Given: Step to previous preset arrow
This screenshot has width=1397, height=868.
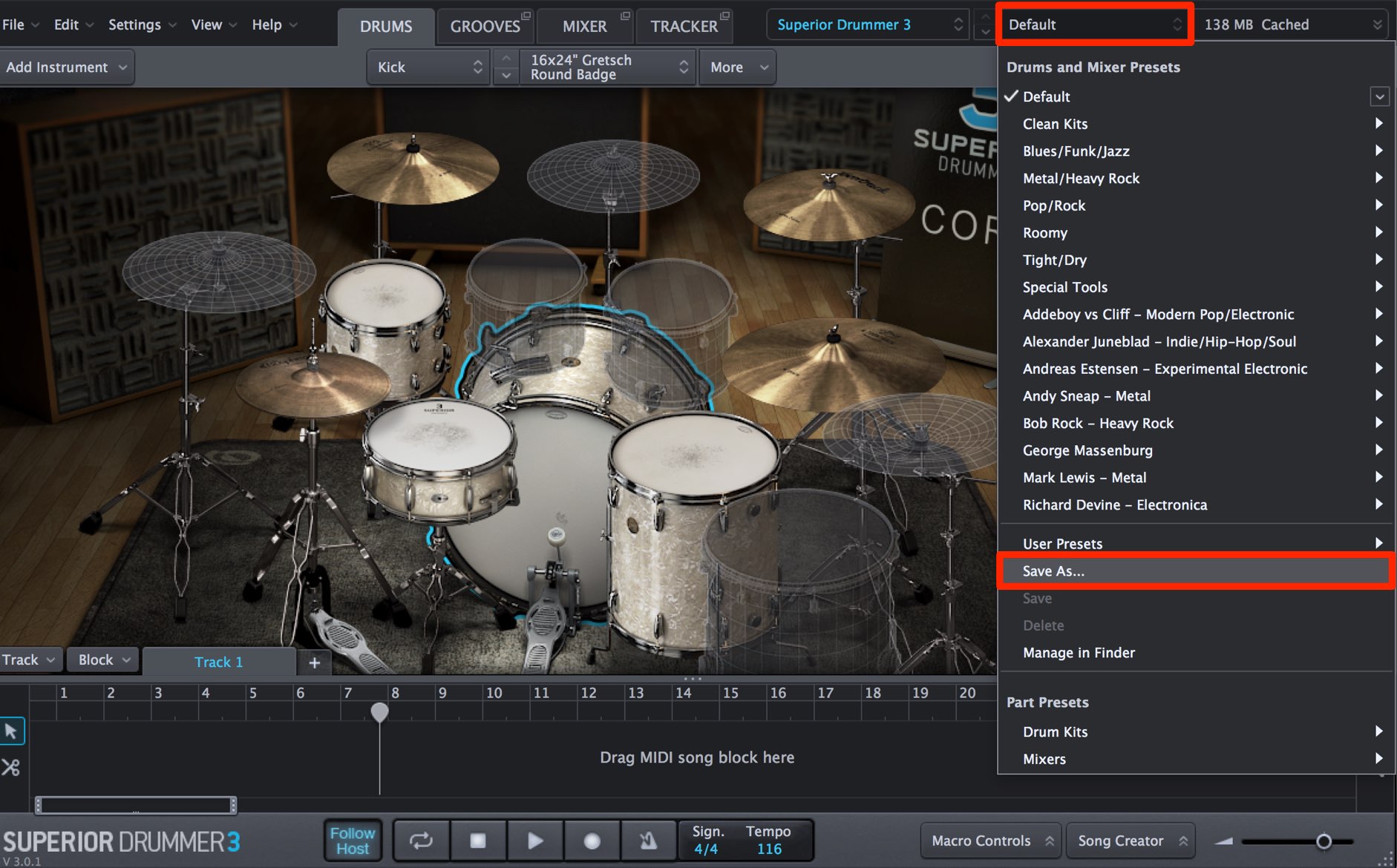Looking at the screenshot, I should pyautogui.click(x=985, y=16).
